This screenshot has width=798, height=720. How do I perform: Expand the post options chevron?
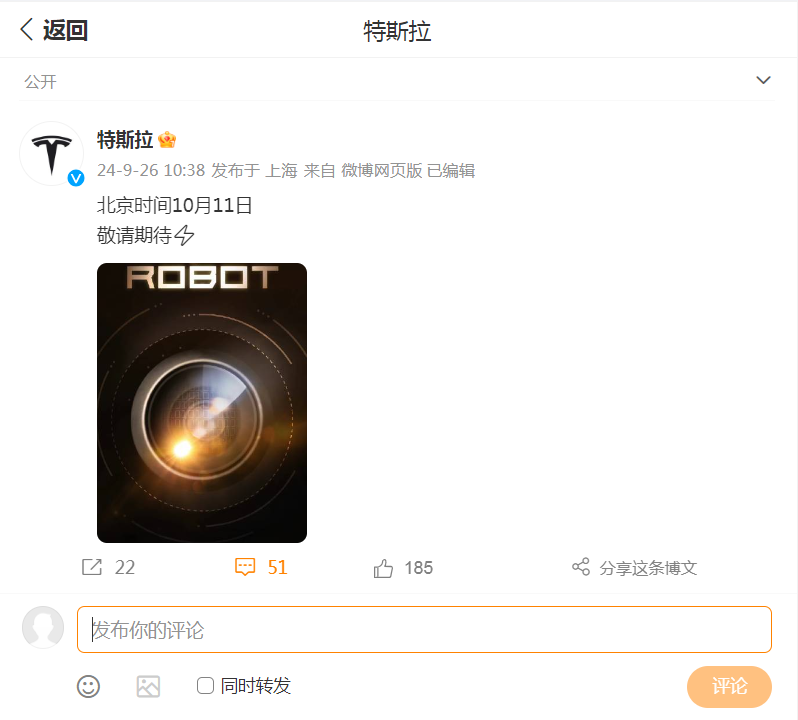[x=763, y=80]
